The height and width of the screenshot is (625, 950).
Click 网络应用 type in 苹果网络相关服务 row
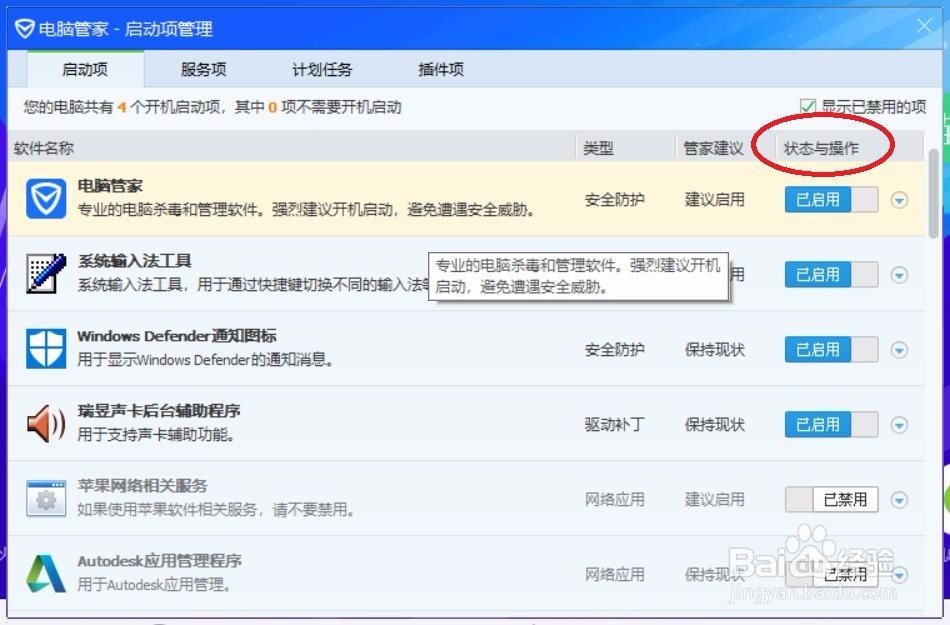(614, 500)
